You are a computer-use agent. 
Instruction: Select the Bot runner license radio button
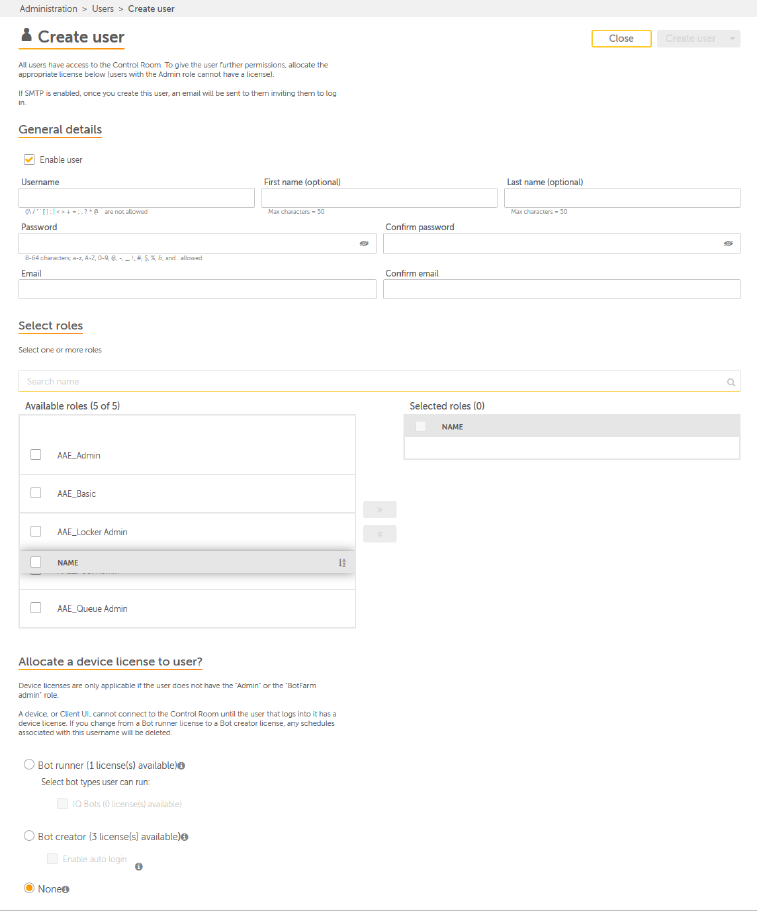click(x=29, y=765)
